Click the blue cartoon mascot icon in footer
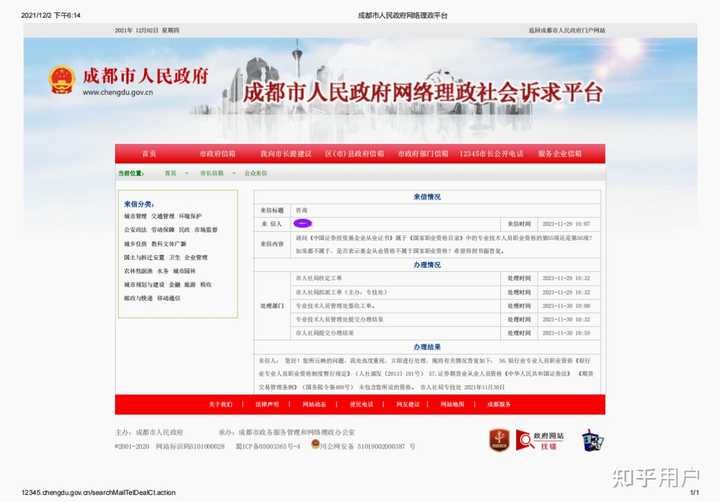Image resolution: width=720 pixels, height=502 pixels. (x=593, y=440)
